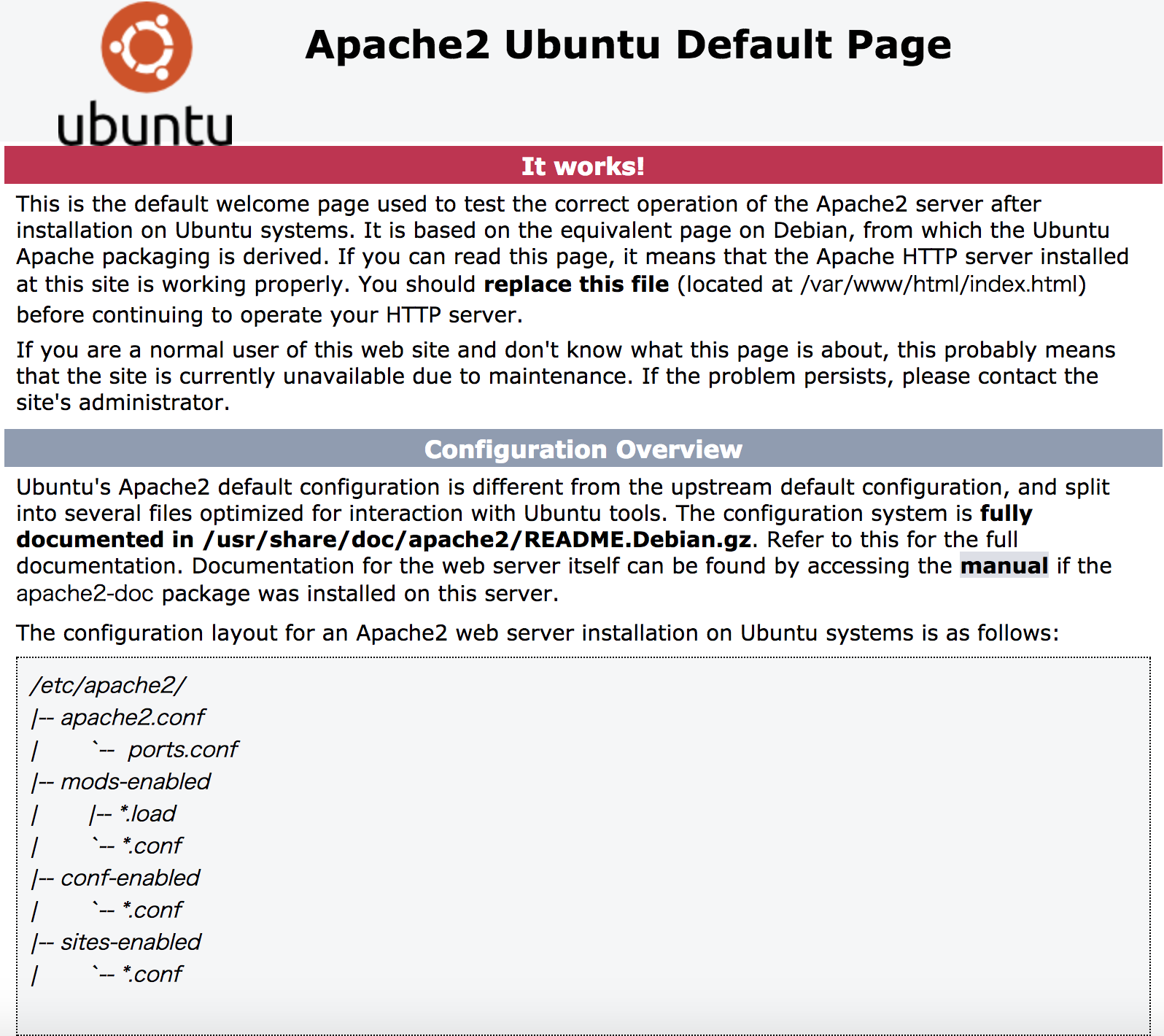Click the Ubuntu logo image

coord(145,74)
